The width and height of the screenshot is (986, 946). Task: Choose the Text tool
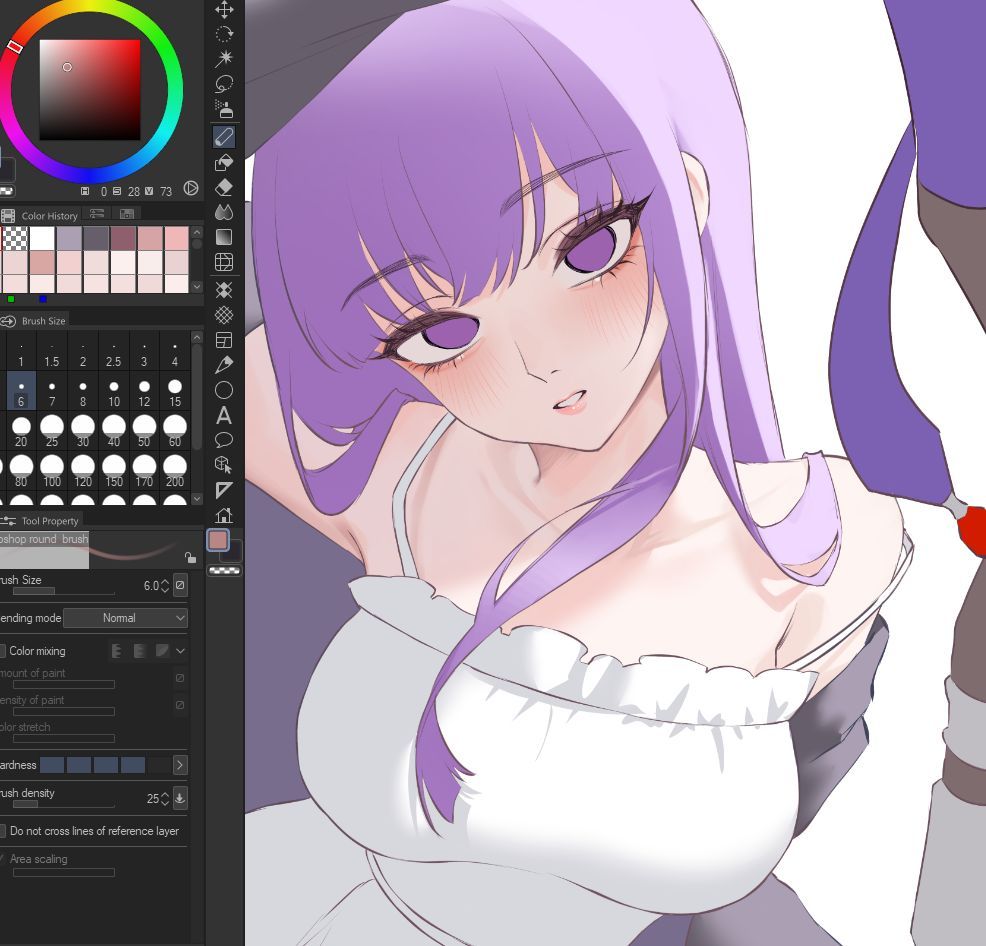tap(224, 415)
